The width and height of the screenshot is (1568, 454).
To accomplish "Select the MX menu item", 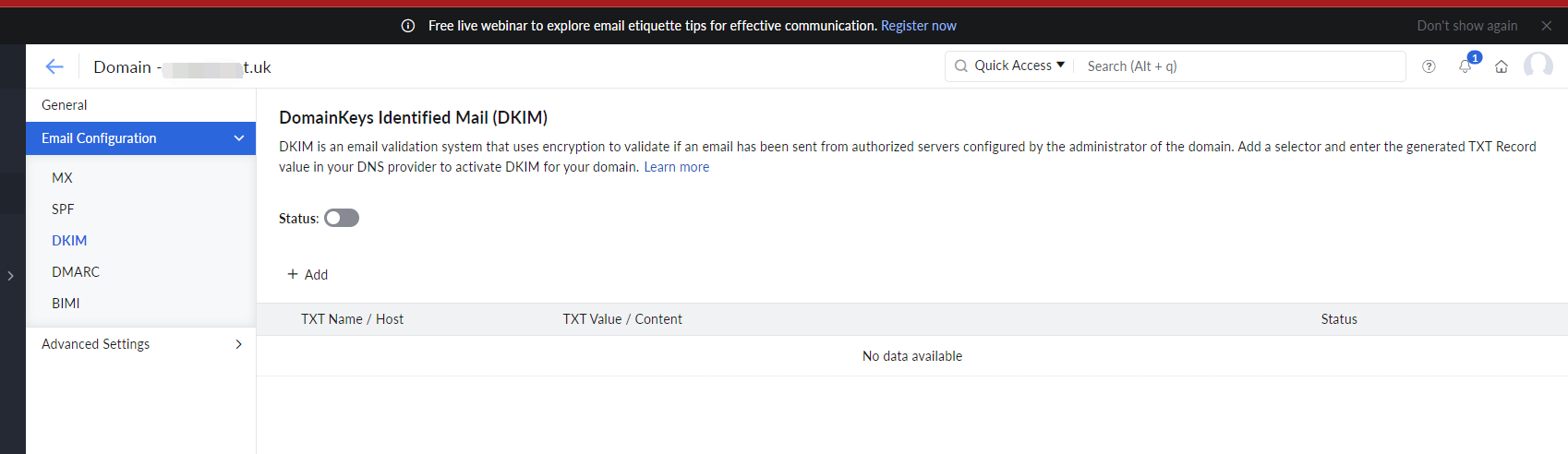I will [x=62, y=178].
